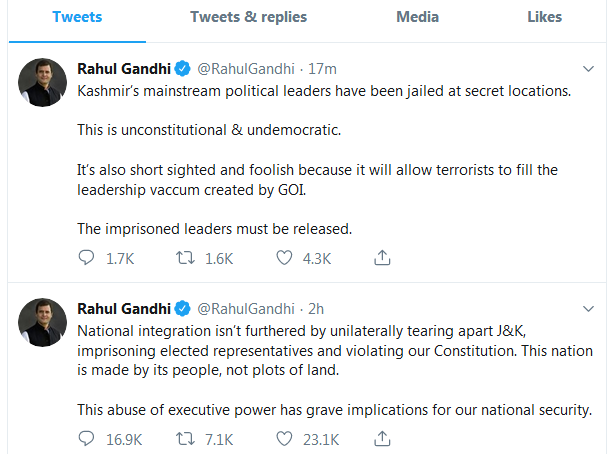The height and width of the screenshot is (454, 609).
Task: Open the Media tab
Action: pos(417,17)
